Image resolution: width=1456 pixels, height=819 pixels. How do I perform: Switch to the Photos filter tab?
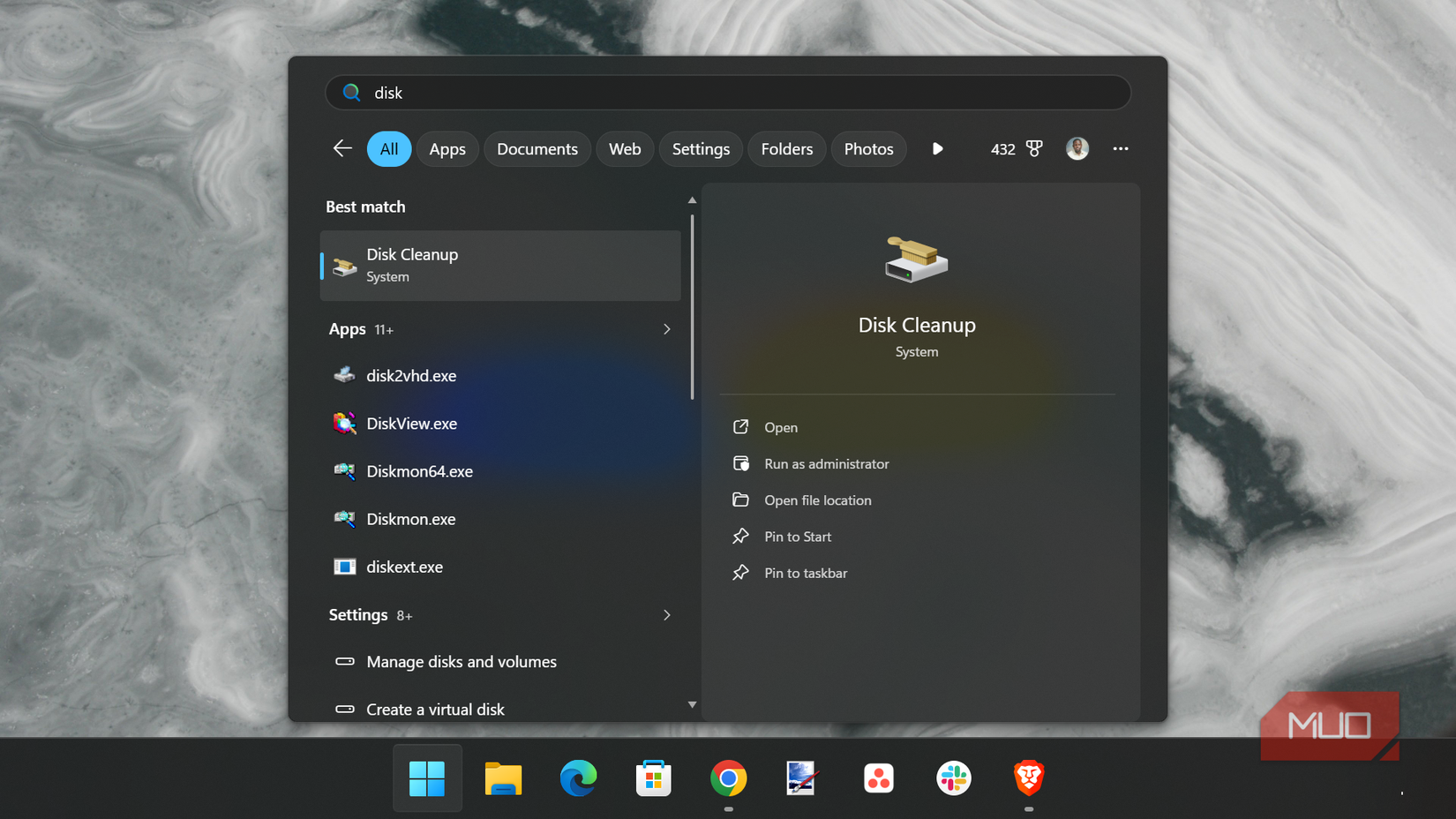(x=869, y=149)
